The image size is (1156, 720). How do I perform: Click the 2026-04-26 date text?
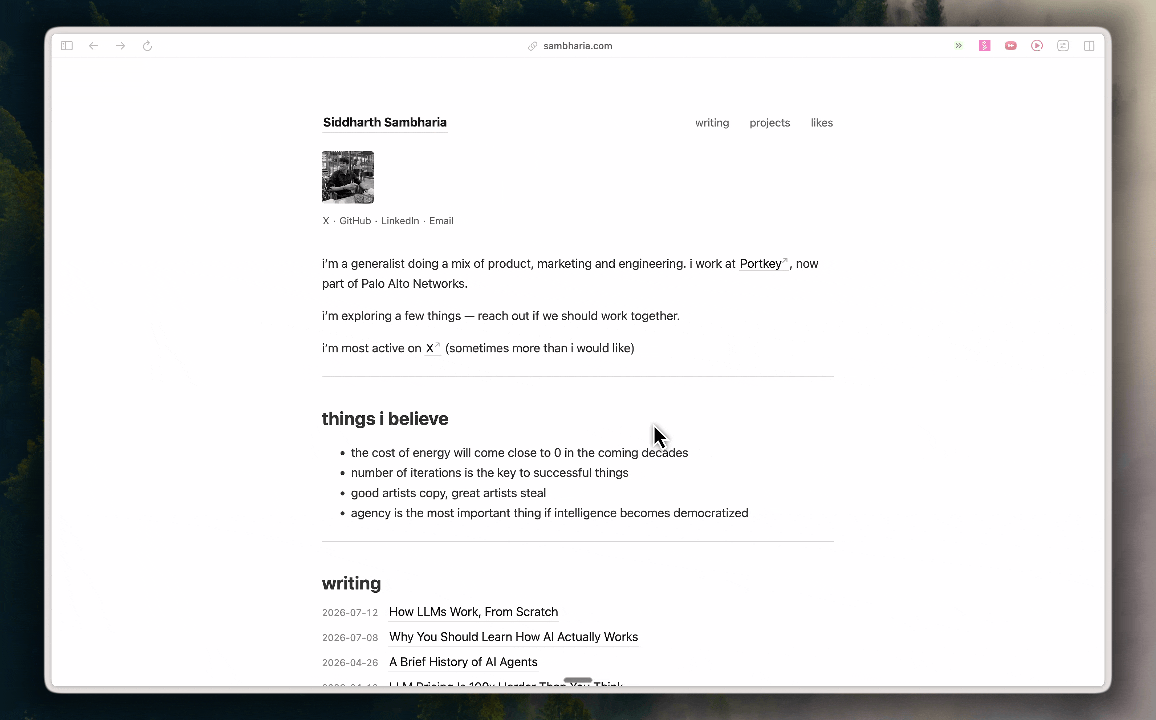350,663
